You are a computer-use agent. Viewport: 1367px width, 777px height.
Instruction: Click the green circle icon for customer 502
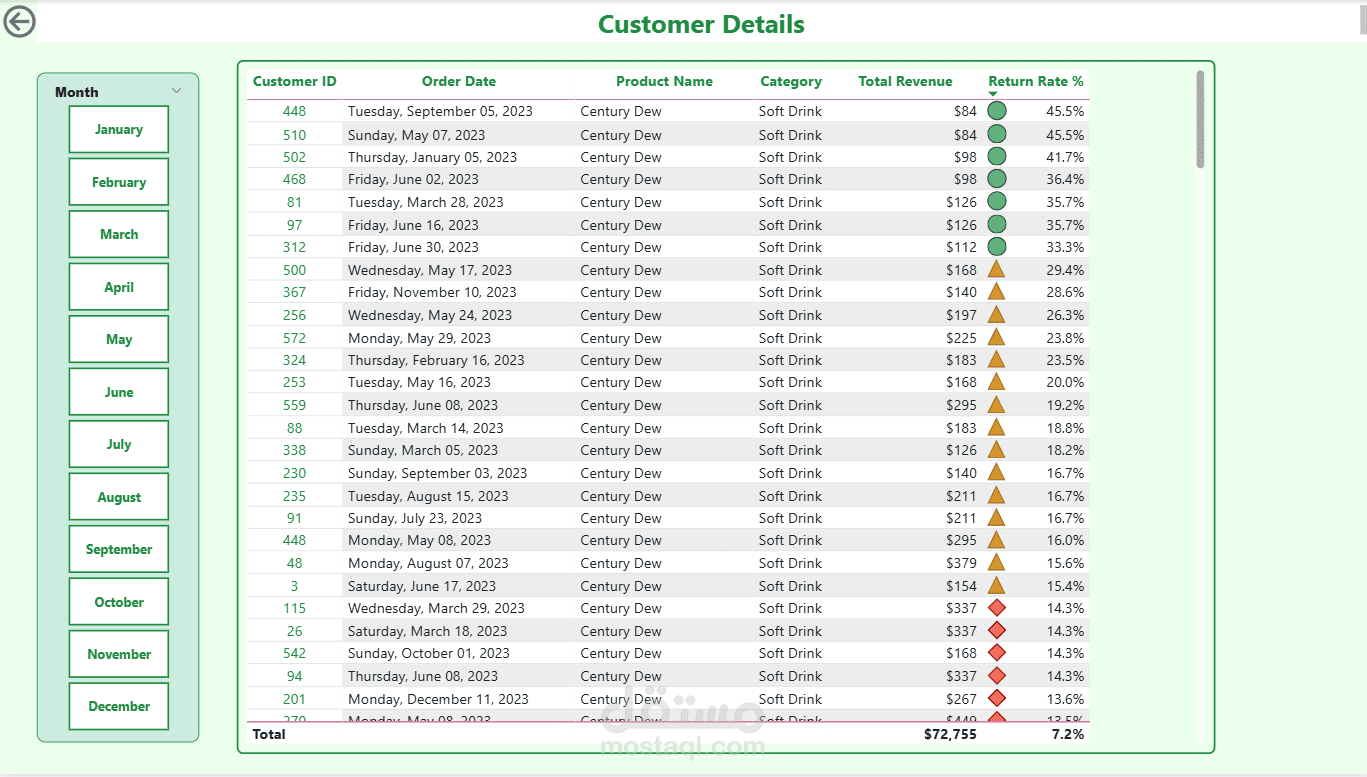[x=997, y=157]
